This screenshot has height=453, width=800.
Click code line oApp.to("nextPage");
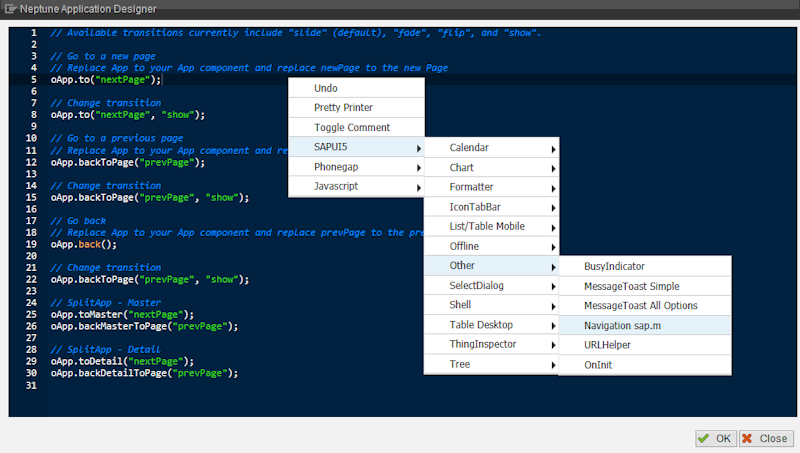(x=106, y=80)
